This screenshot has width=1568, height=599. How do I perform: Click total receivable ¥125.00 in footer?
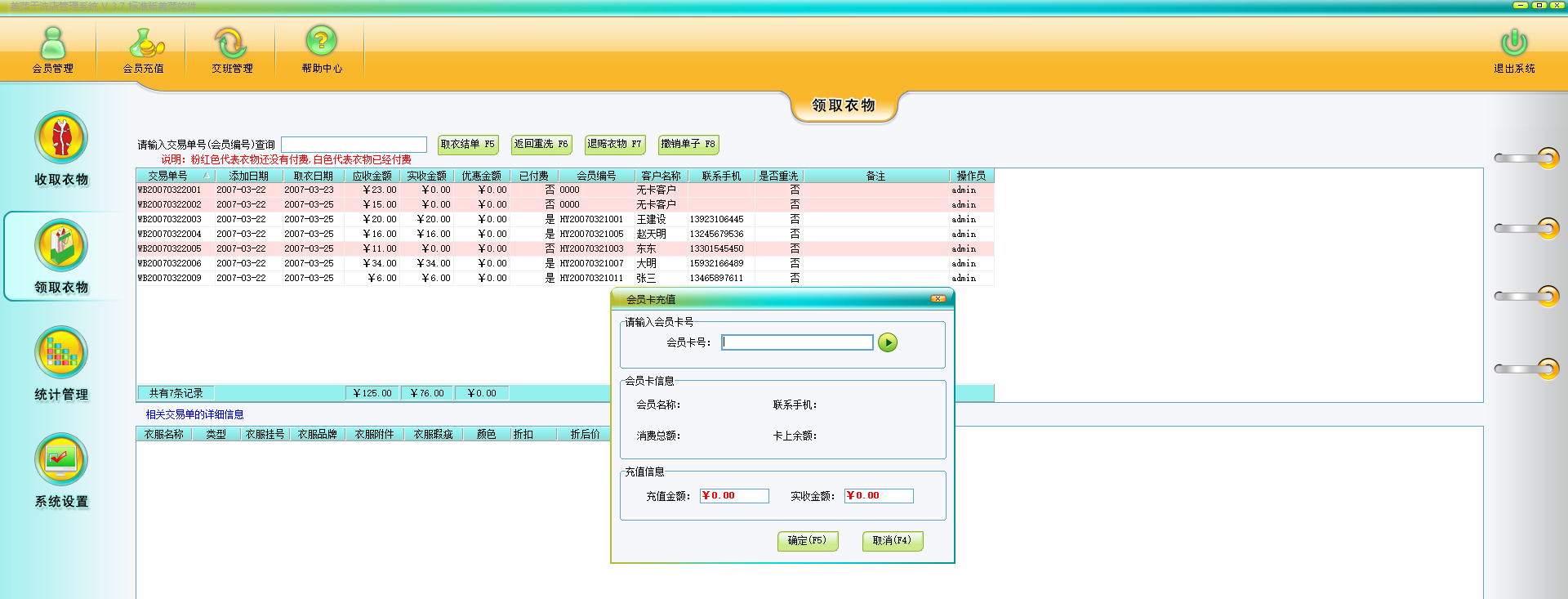click(x=372, y=393)
